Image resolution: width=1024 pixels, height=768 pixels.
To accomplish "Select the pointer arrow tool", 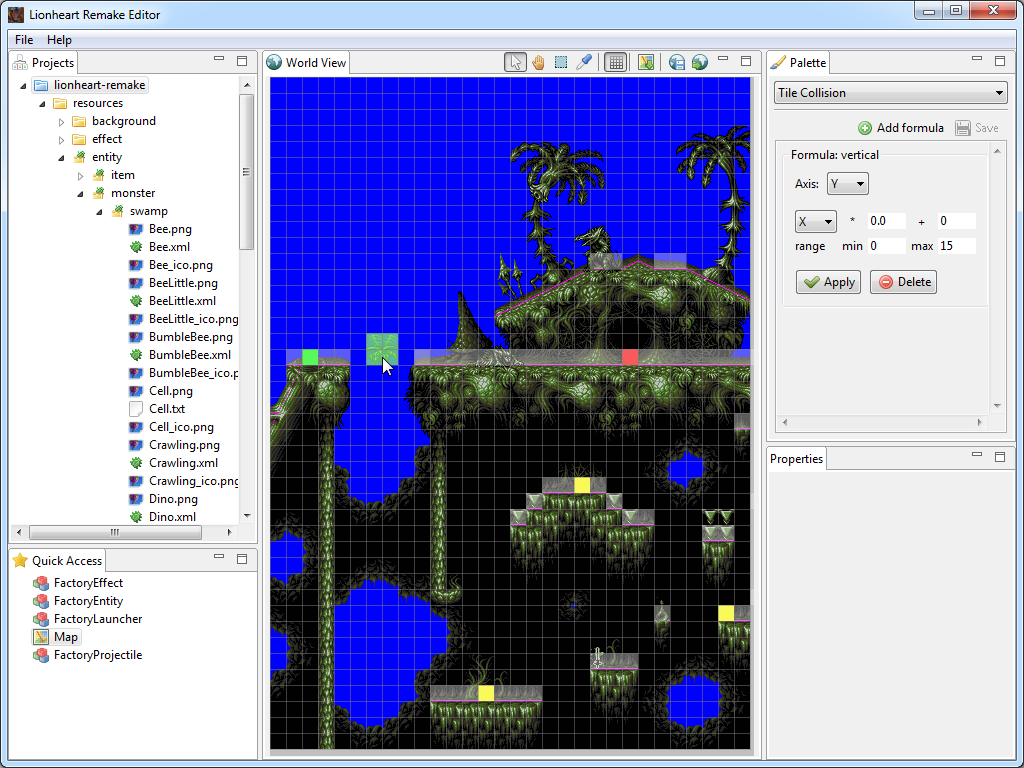I will (x=515, y=63).
